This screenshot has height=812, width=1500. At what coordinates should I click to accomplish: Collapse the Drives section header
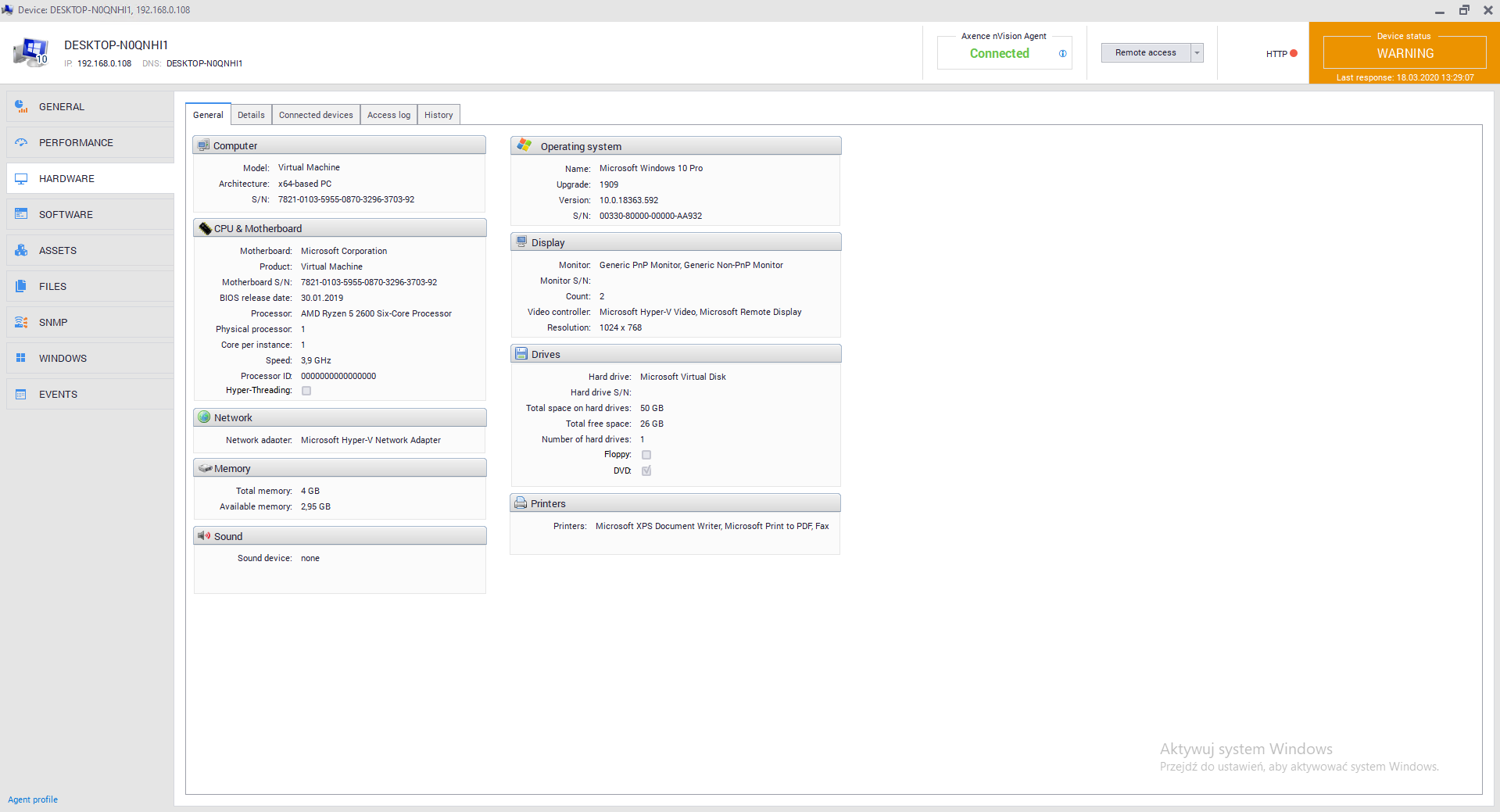pos(675,354)
